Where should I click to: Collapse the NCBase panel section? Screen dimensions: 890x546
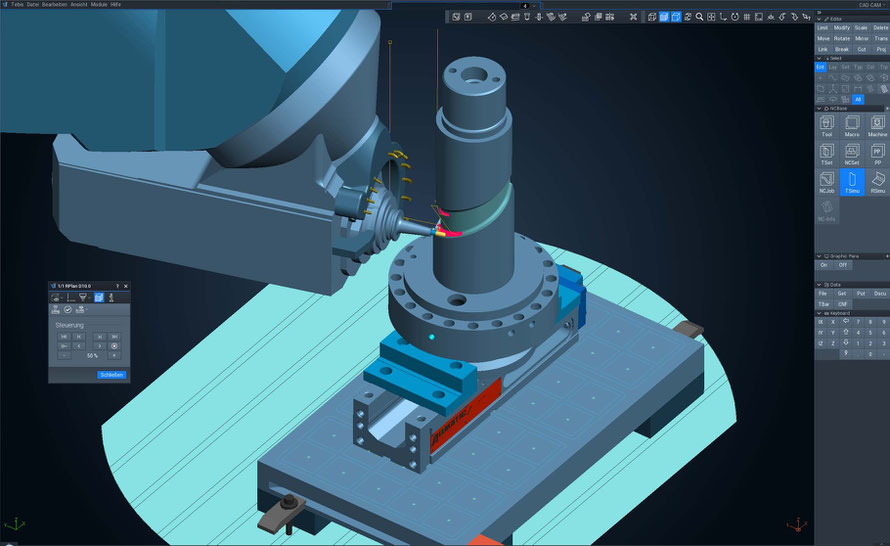(x=819, y=108)
